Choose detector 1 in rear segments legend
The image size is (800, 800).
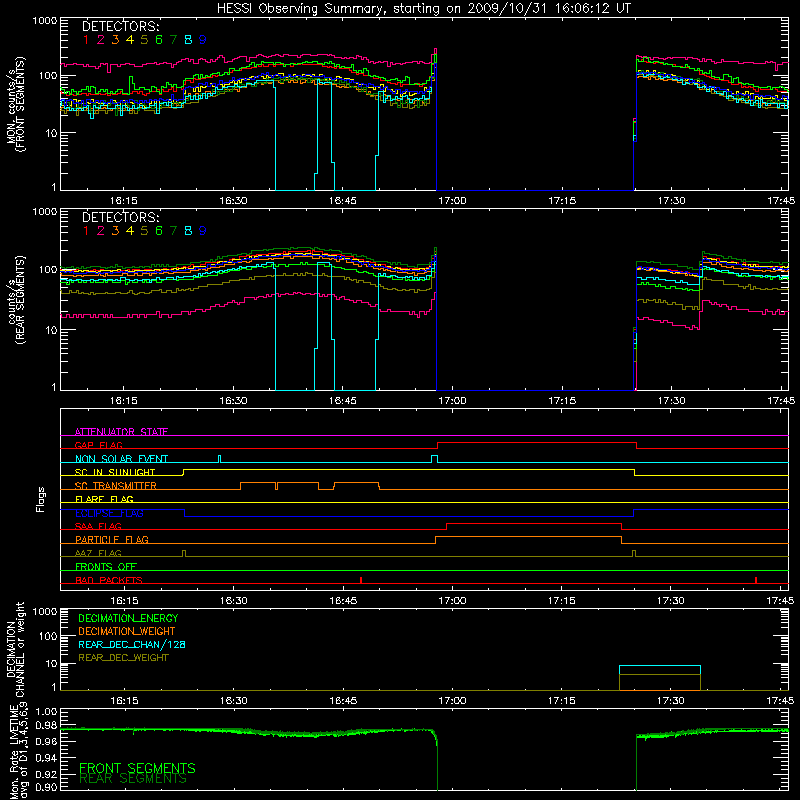pos(86,231)
